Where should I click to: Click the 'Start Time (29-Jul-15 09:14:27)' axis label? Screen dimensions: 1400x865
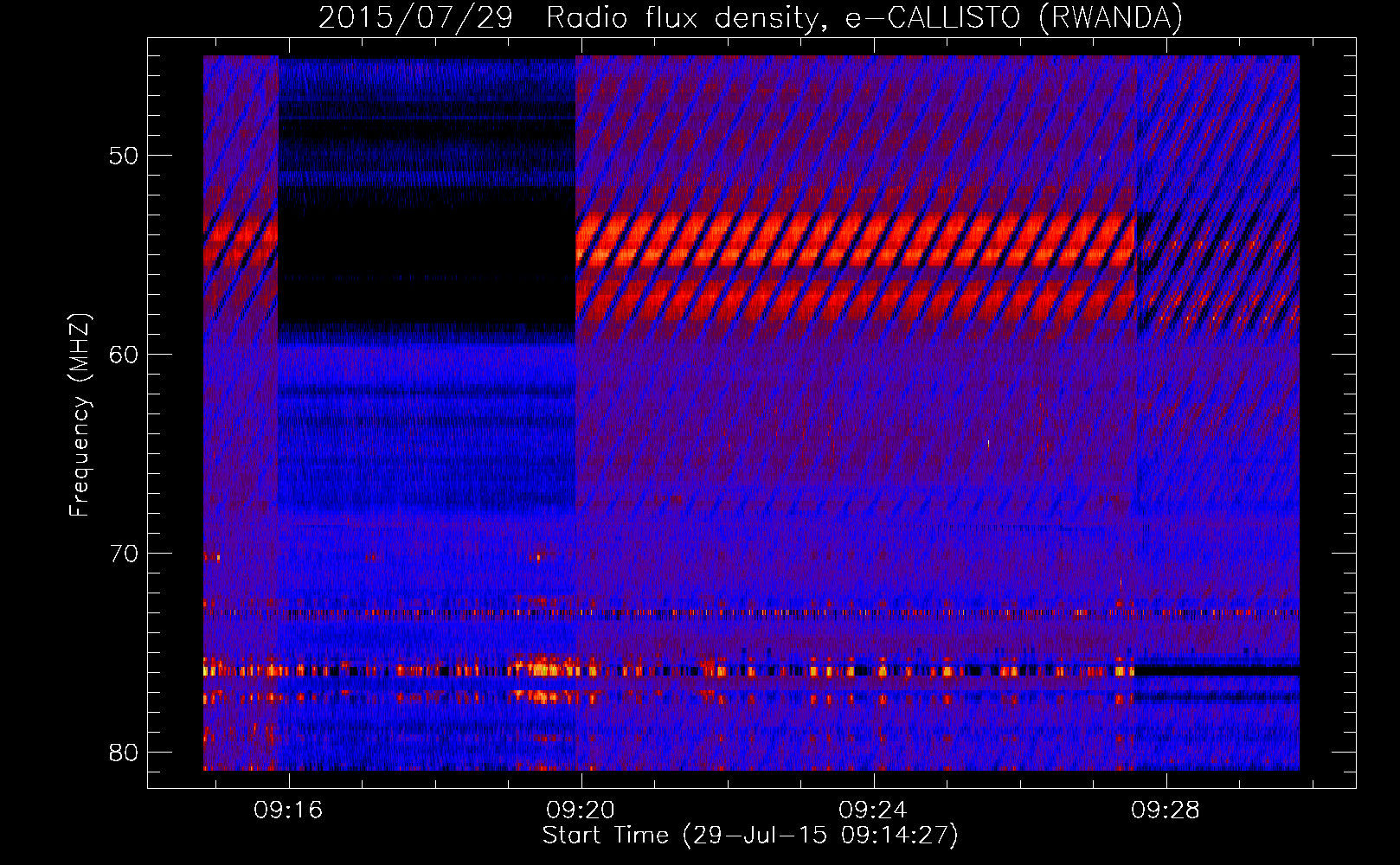pos(750,836)
